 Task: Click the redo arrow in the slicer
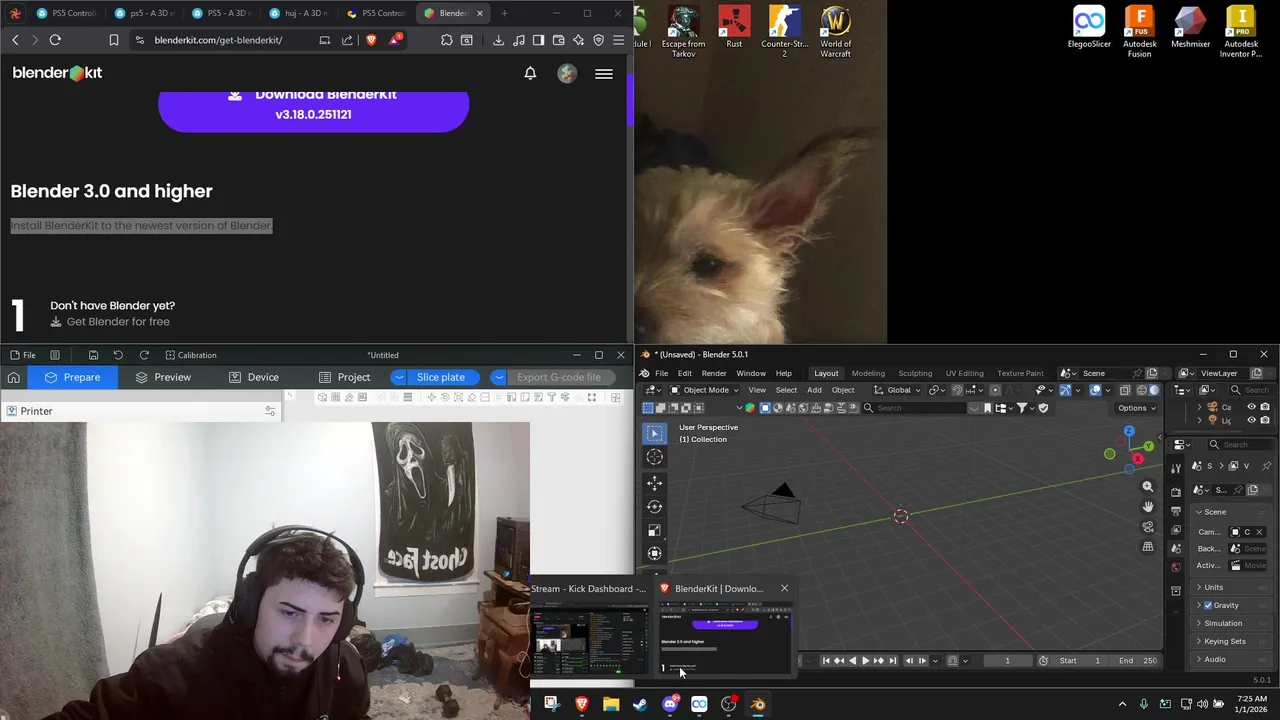pyautogui.click(x=144, y=355)
